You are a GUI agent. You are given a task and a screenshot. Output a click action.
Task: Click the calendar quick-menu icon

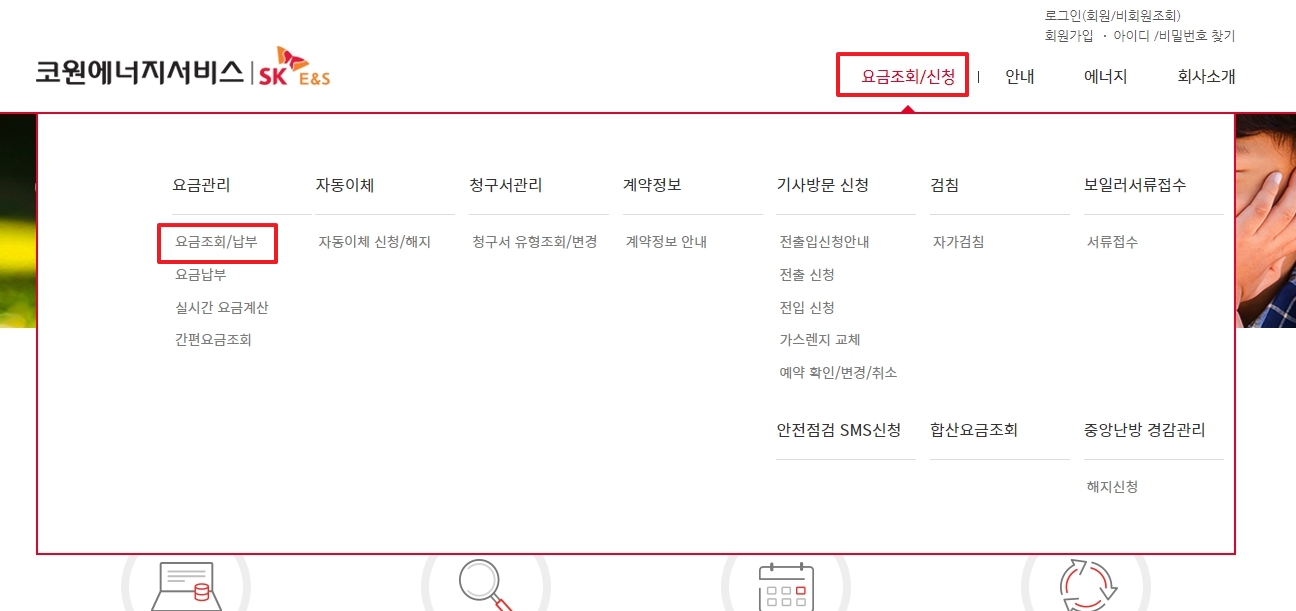click(787, 595)
